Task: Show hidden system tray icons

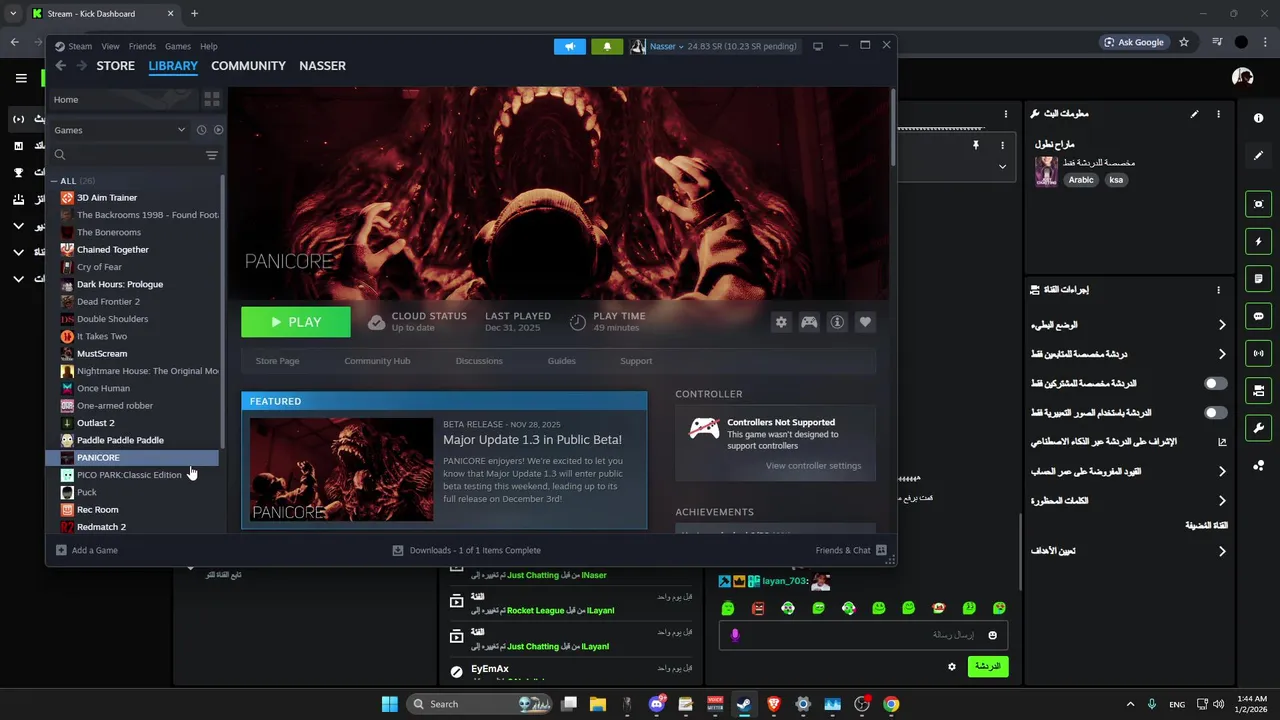Action: (x=1130, y=704)
